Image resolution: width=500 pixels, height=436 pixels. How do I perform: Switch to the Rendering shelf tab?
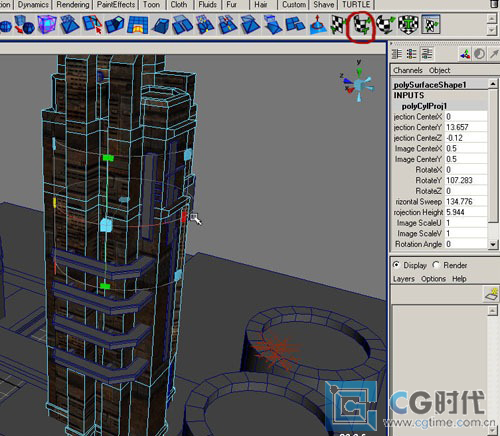pos(73,5)
